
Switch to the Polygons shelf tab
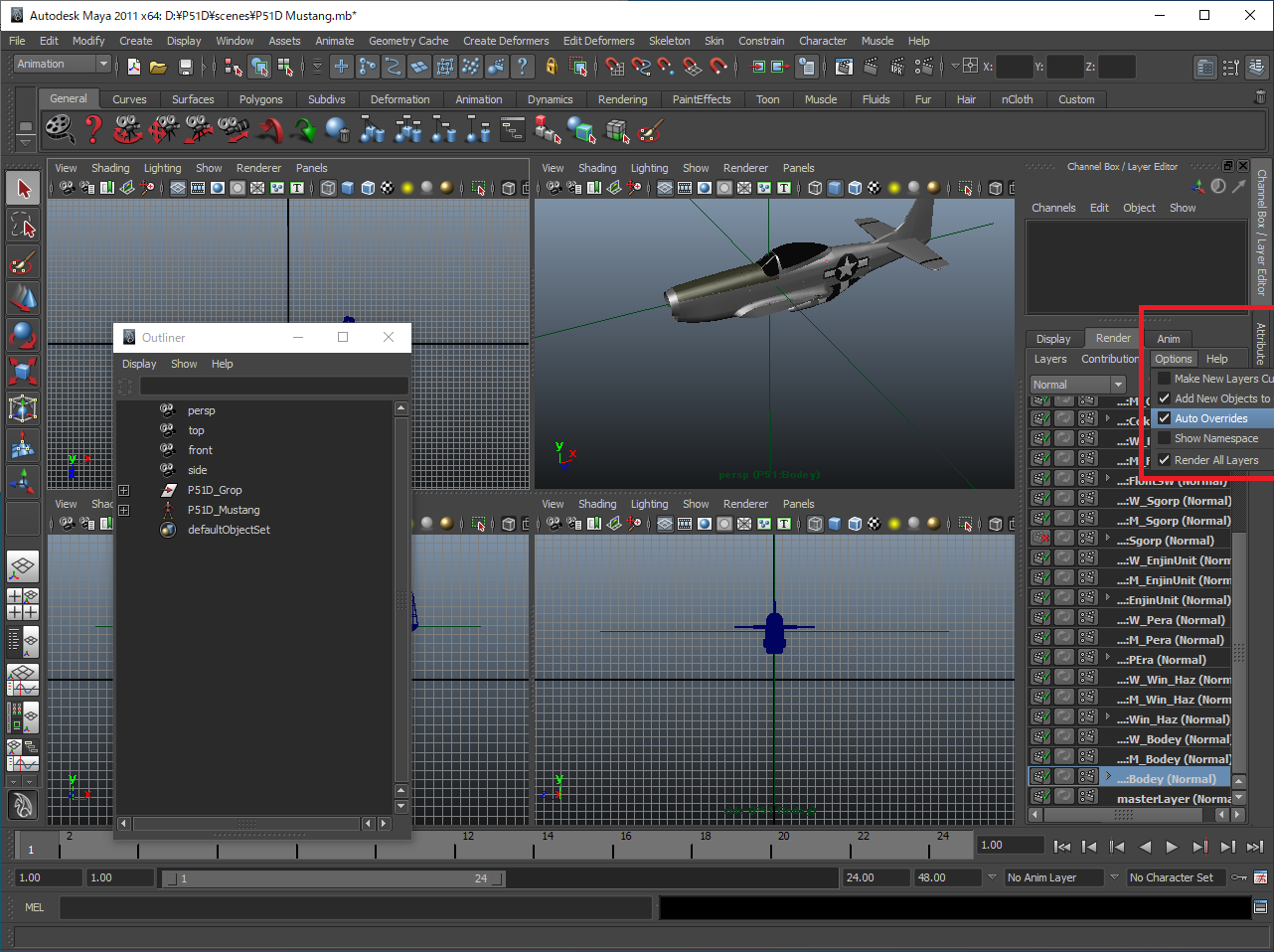click(260, 99)
